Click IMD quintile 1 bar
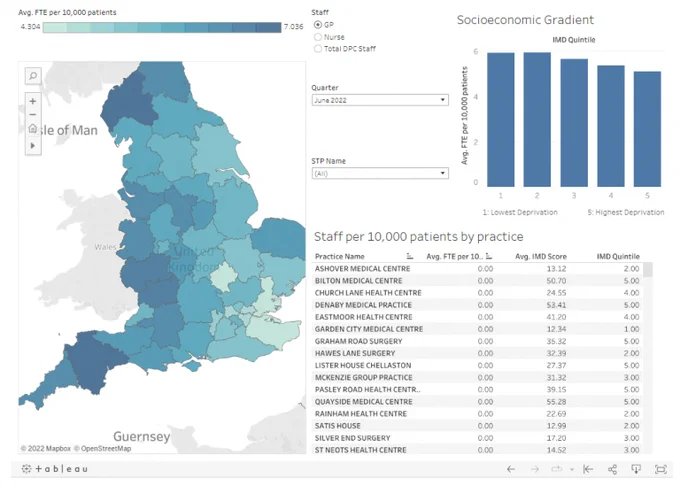The image size is (680, 486). [x=500, y=120]
